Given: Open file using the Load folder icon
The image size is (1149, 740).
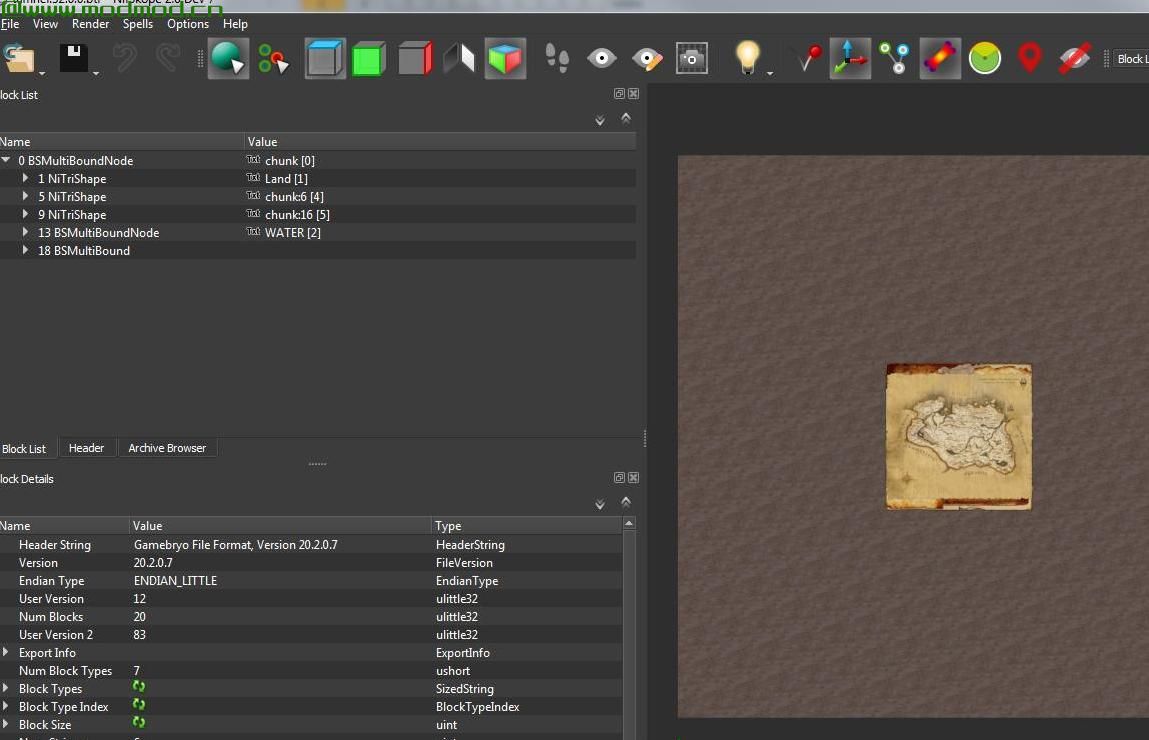Looking at the screenshot, I should [x=18, y=59].
